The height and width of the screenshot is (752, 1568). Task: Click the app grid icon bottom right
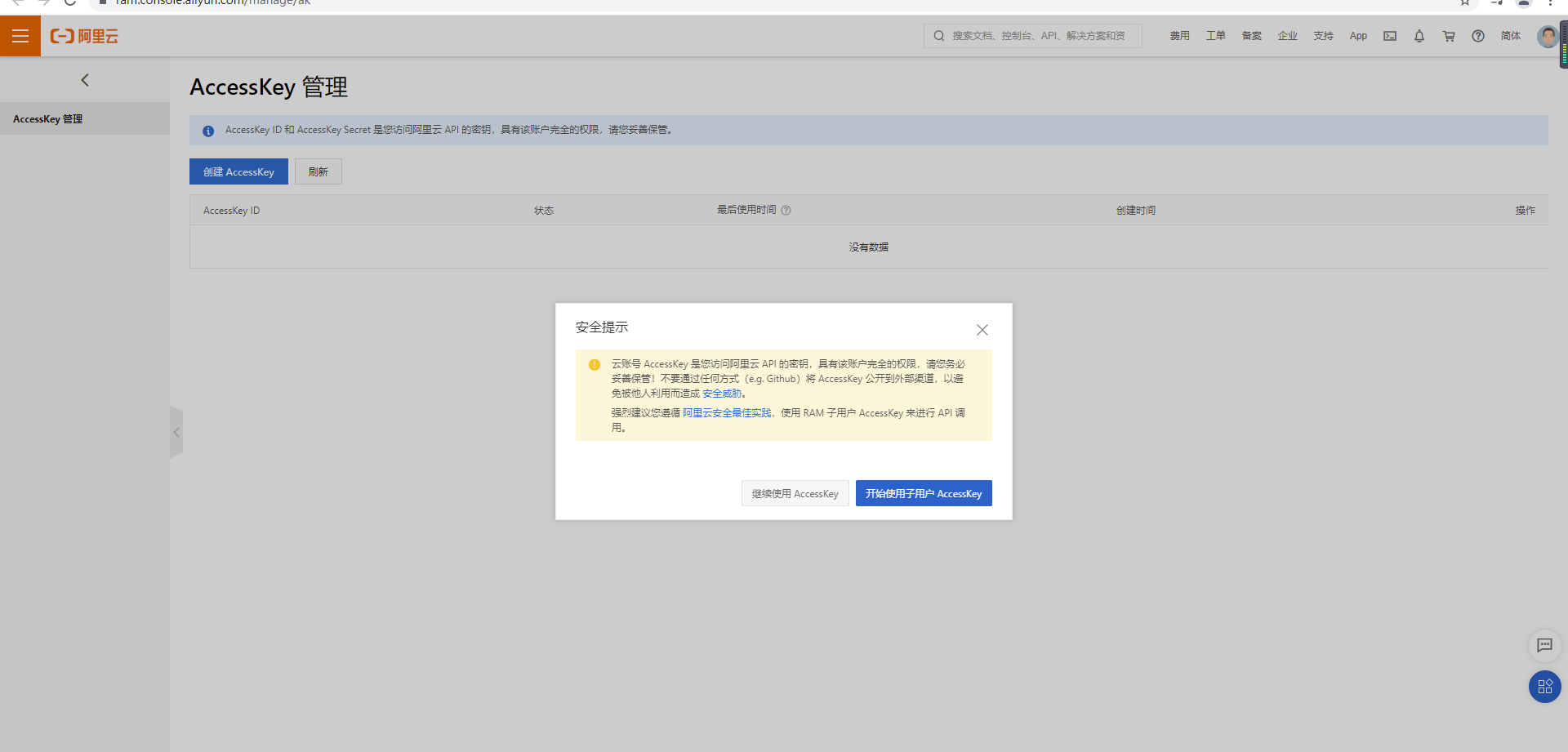click(x=1544, y=687)
